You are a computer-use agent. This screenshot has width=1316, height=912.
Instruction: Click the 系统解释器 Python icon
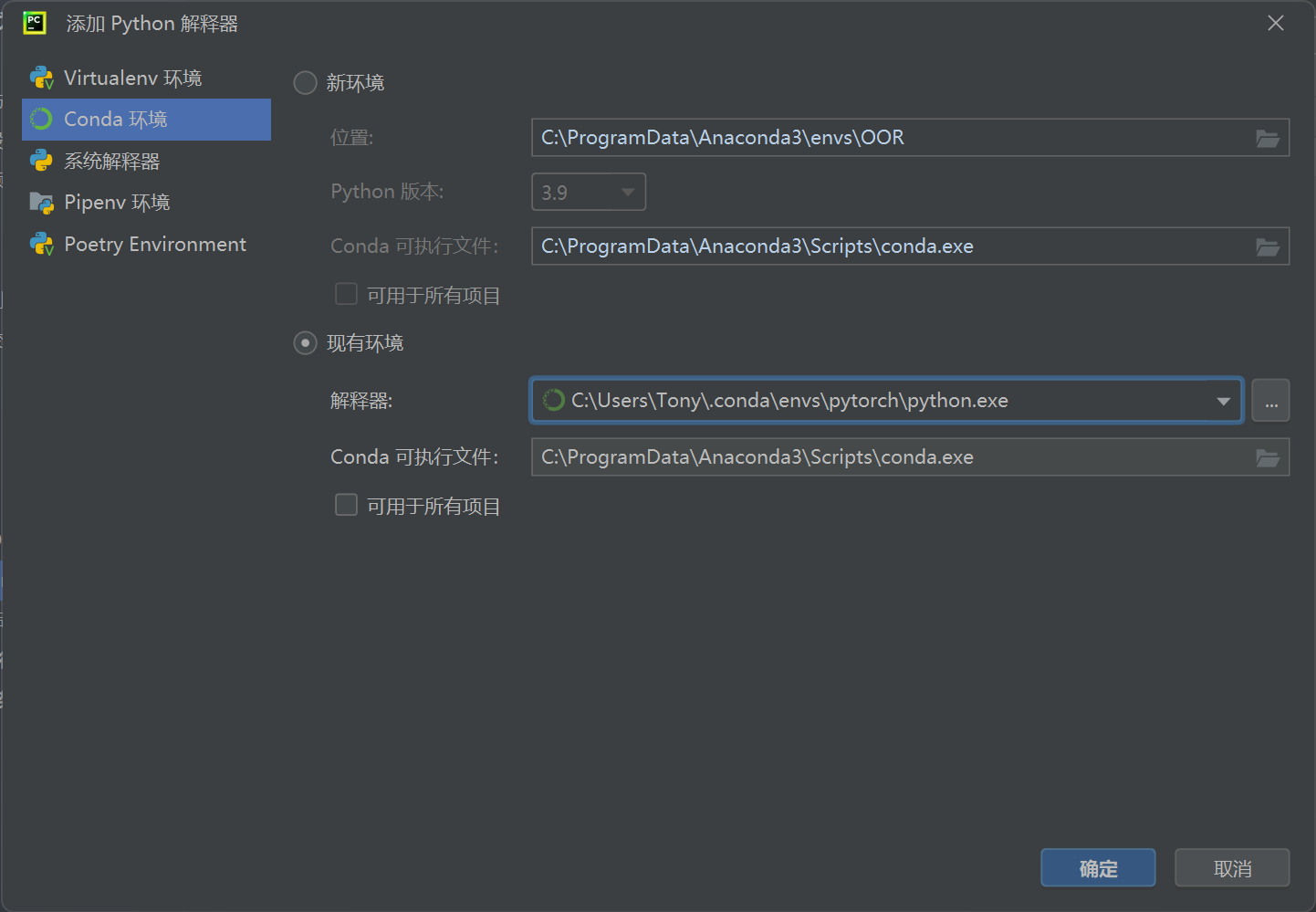41,162
